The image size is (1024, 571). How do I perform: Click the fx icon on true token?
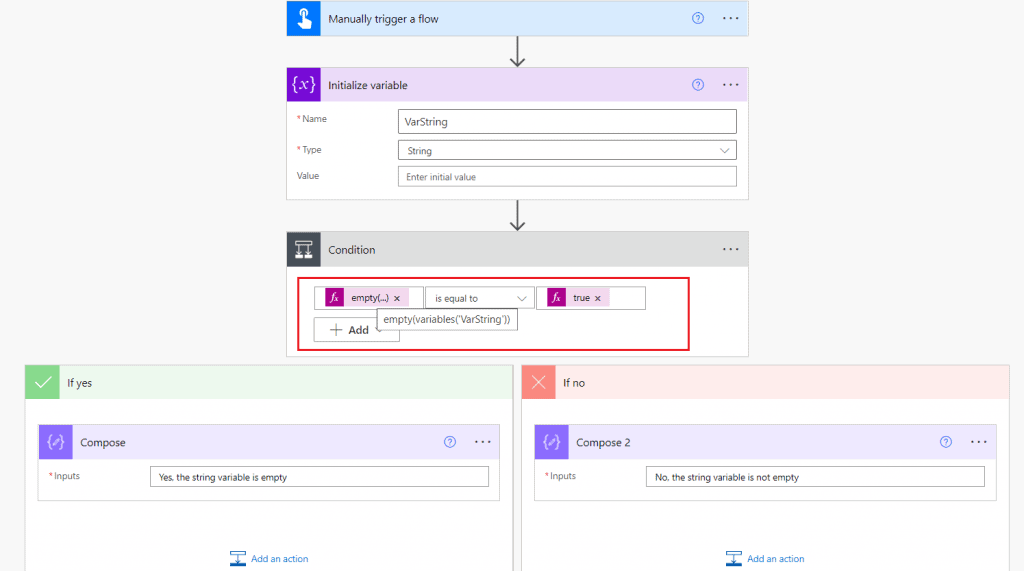click(x=556, y=298)
